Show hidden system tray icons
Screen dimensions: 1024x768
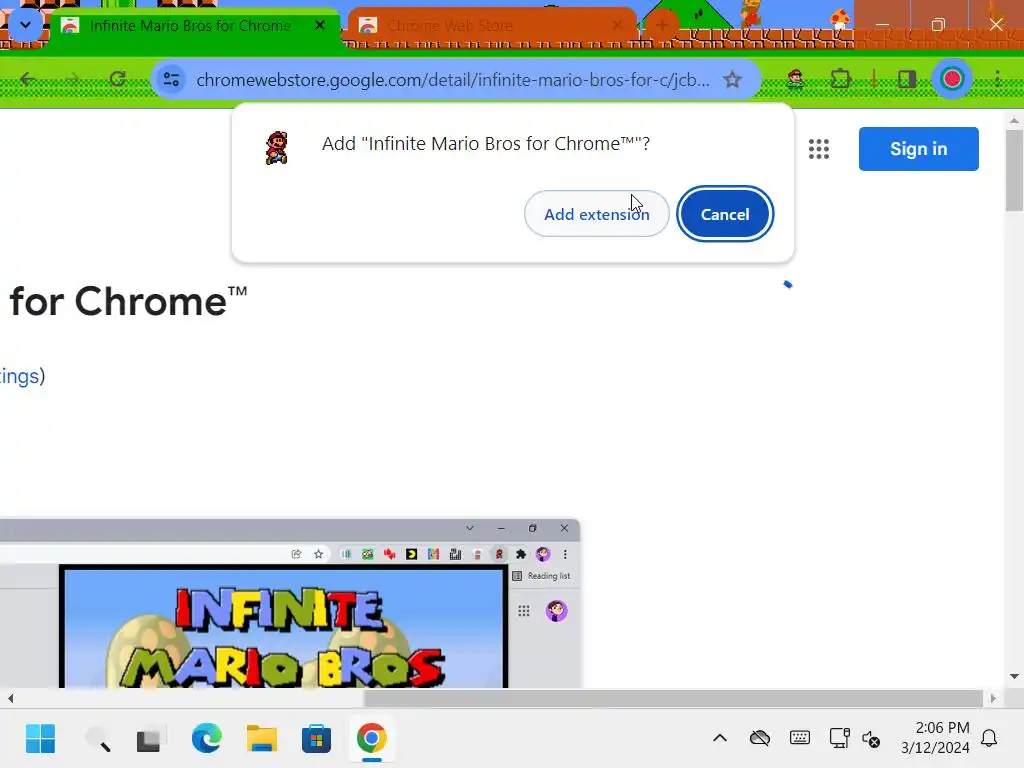coord(720,739)
